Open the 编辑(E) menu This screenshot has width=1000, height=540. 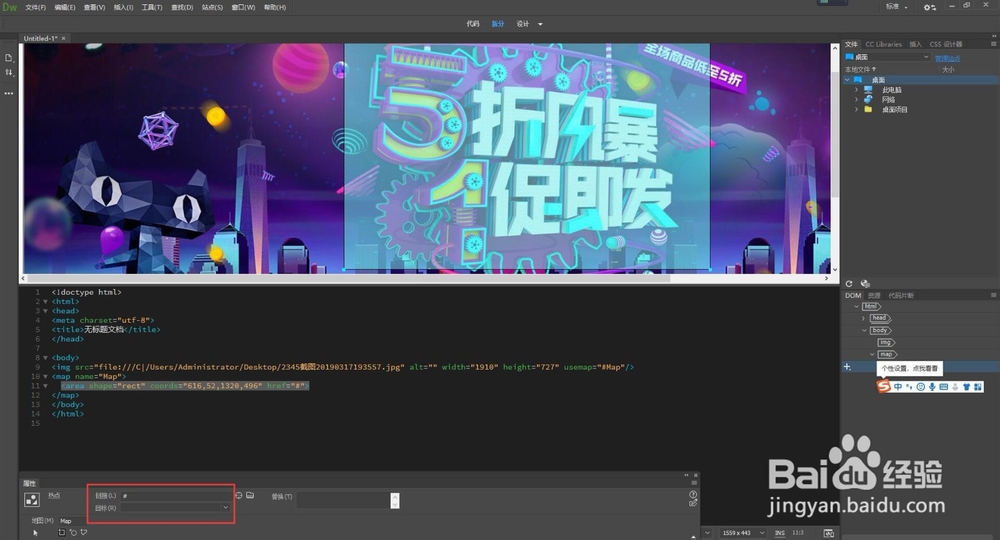(65, 8)
